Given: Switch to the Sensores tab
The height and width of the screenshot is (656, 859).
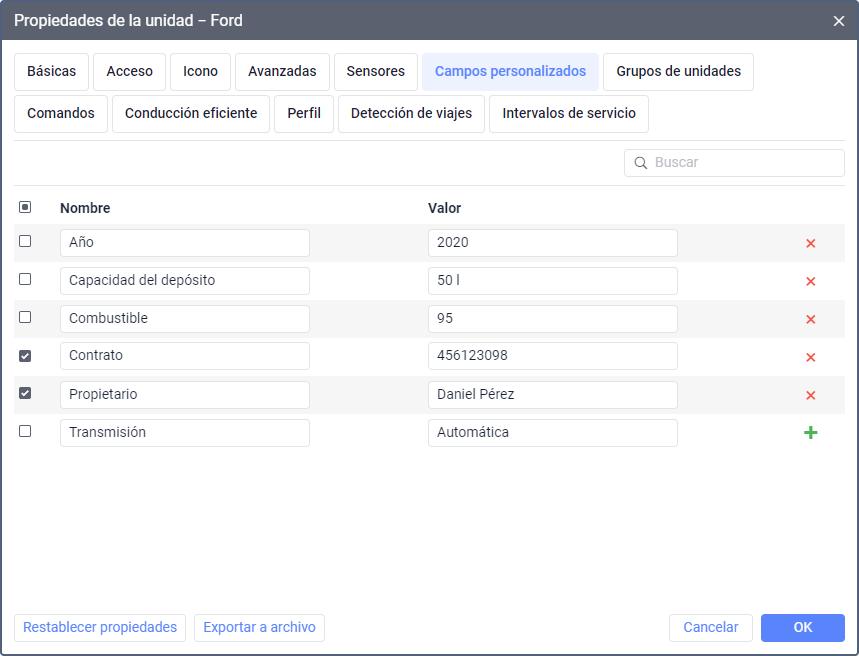Looking at the screenshot, I should [375, 72].
